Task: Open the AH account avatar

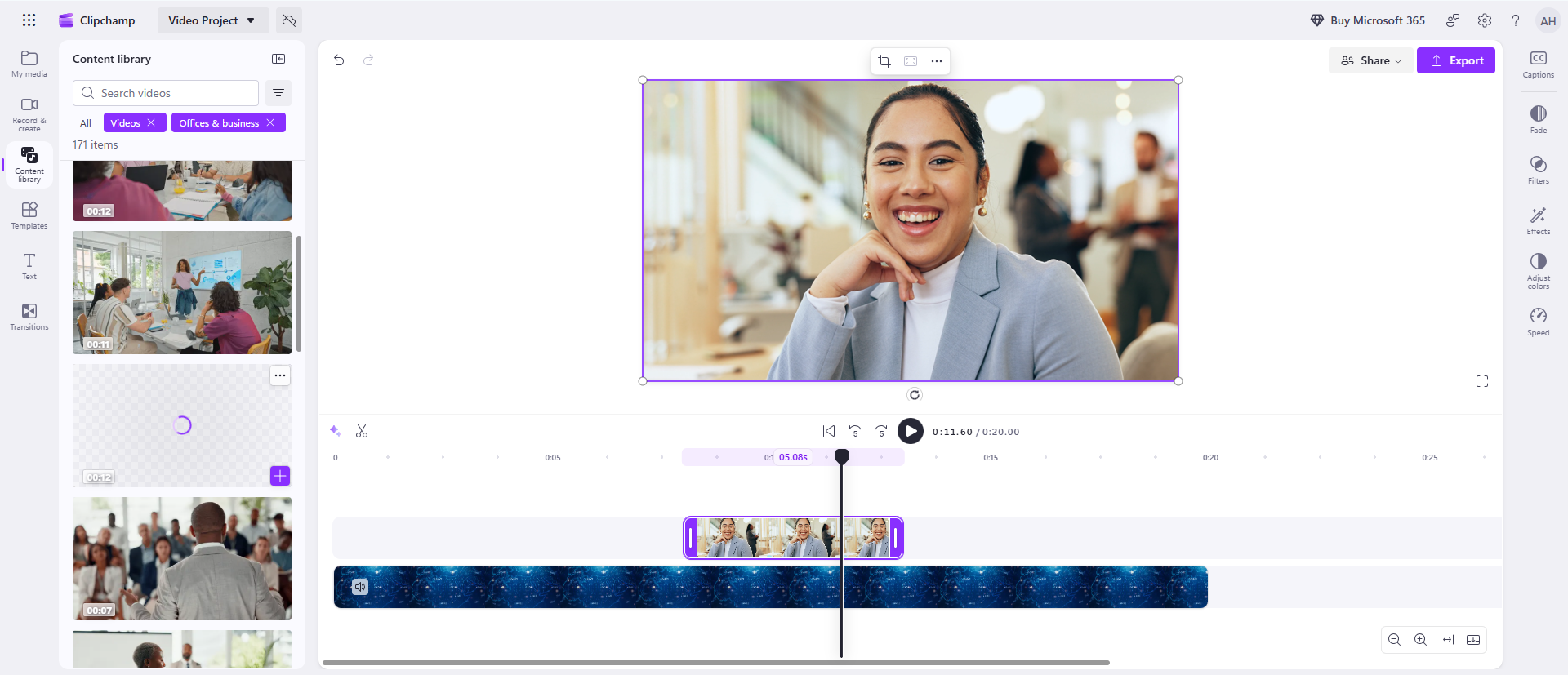Action: pyautogui.click(x=1548, y=20)
